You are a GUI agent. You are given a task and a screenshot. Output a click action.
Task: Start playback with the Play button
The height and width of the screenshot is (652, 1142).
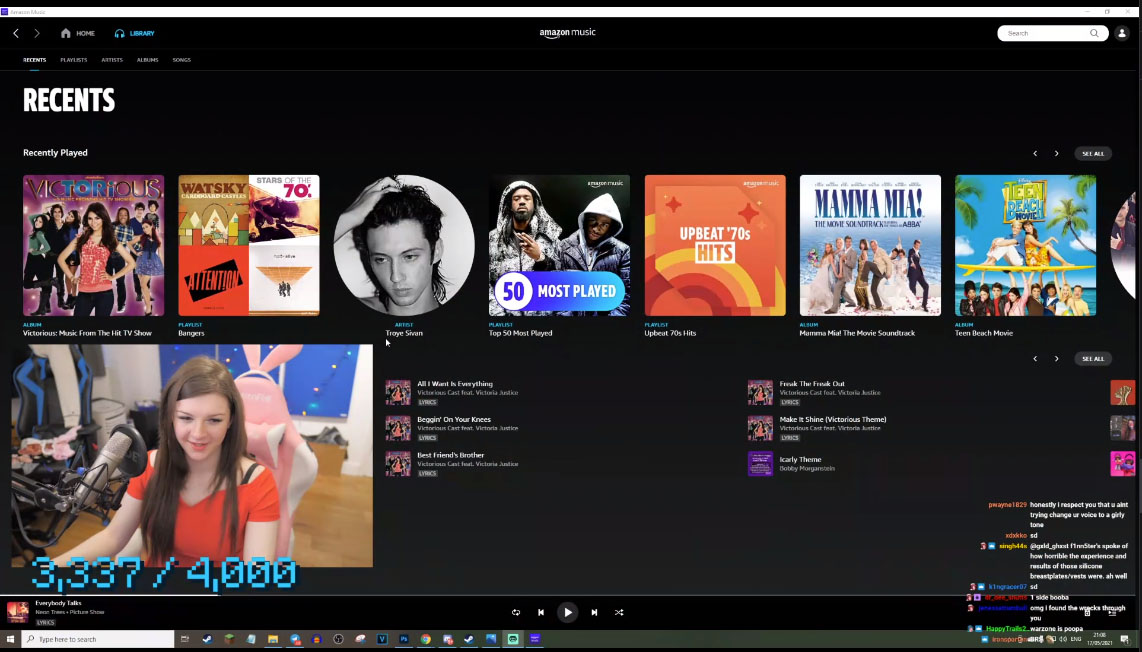pos(567,613)
